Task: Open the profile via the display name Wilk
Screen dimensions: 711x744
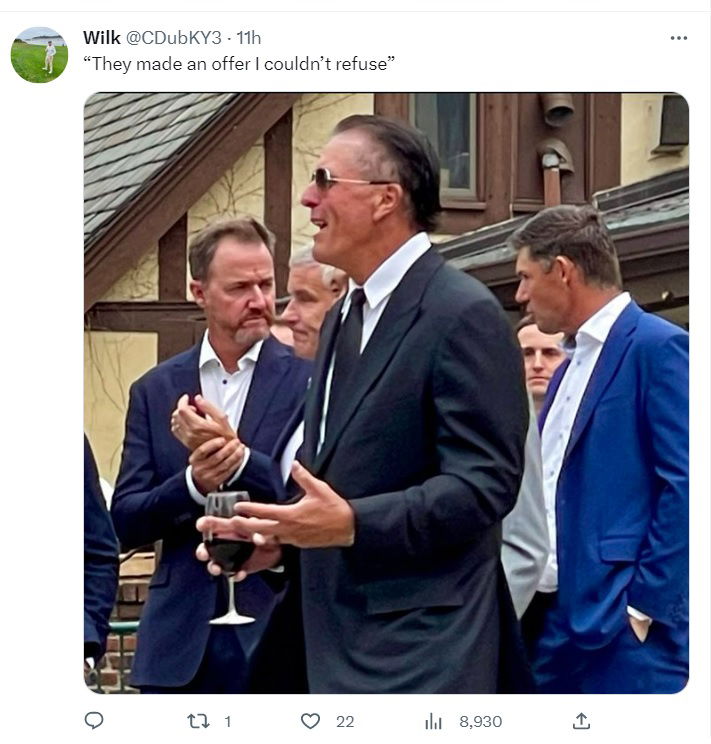Action: pos(101,38)
